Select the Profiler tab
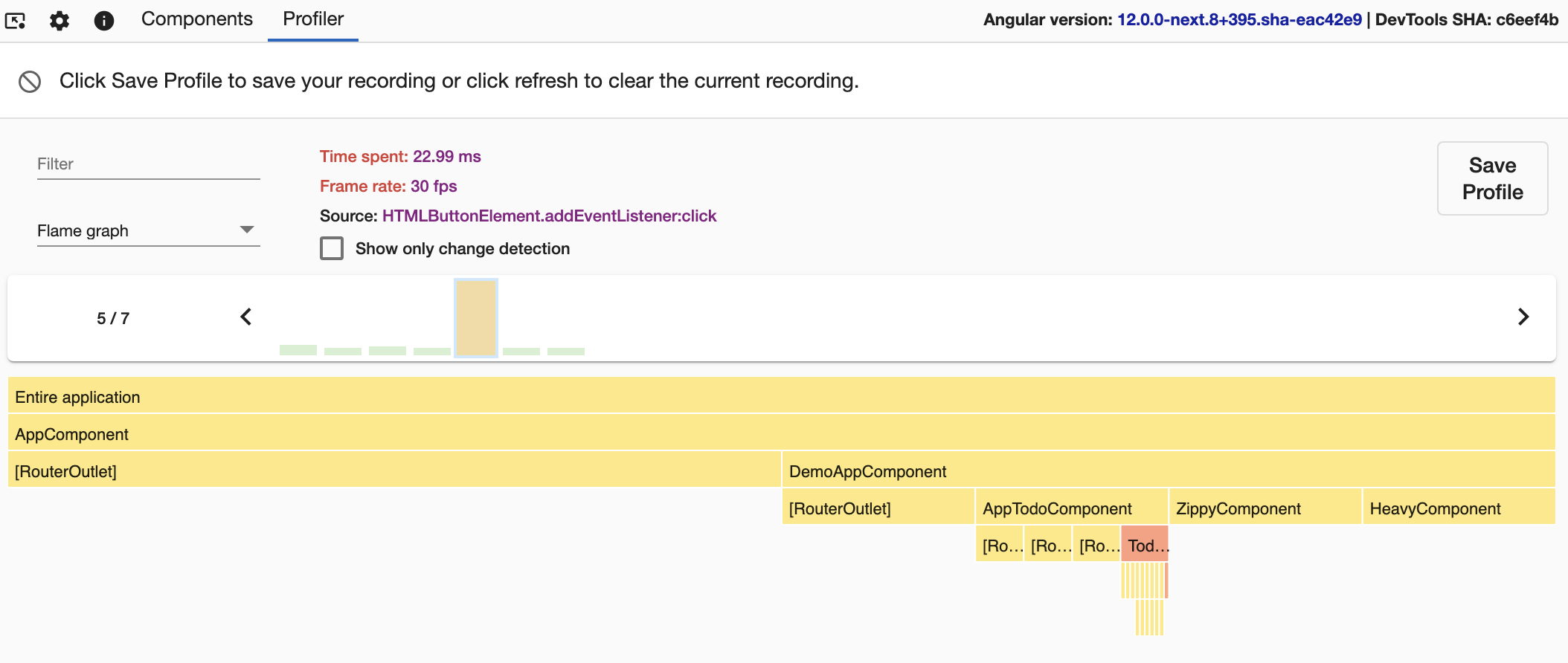The width and height of the screenshot is (1568, 663). [x=313, y=19]
